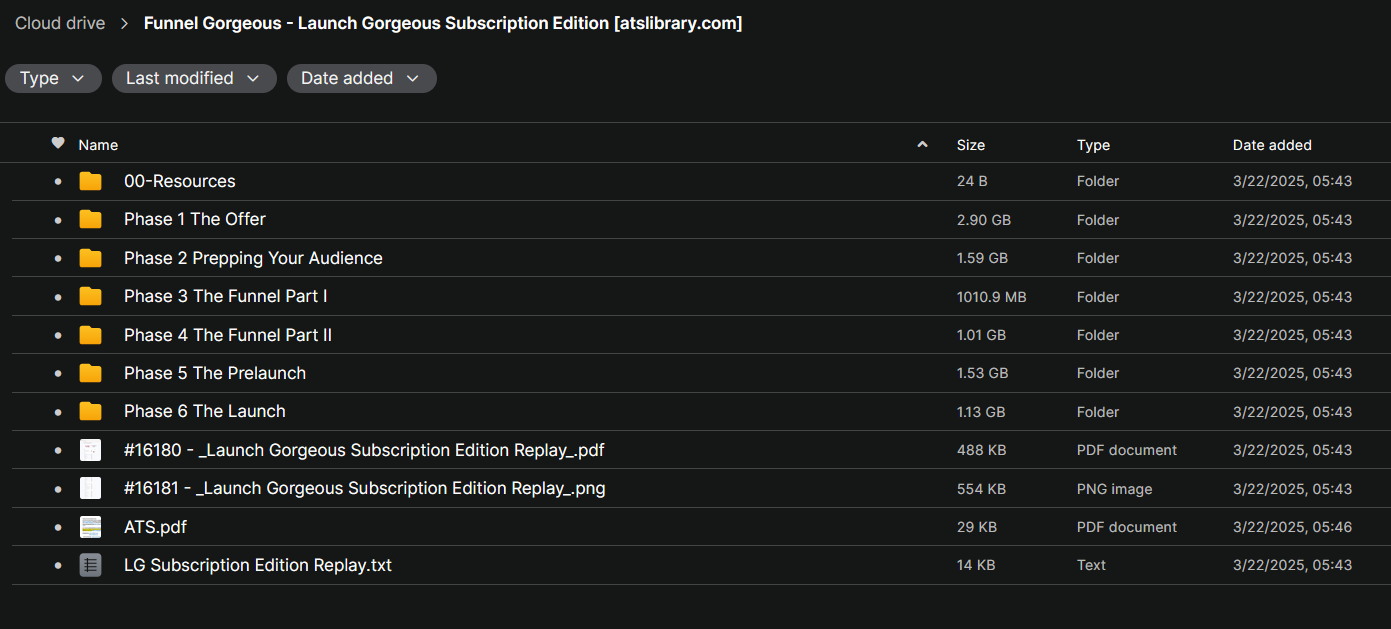Viewport: 1391px width, 629px height.
Task: Go to Cloud drive in breadcrumb
Action: coord(60,23)
